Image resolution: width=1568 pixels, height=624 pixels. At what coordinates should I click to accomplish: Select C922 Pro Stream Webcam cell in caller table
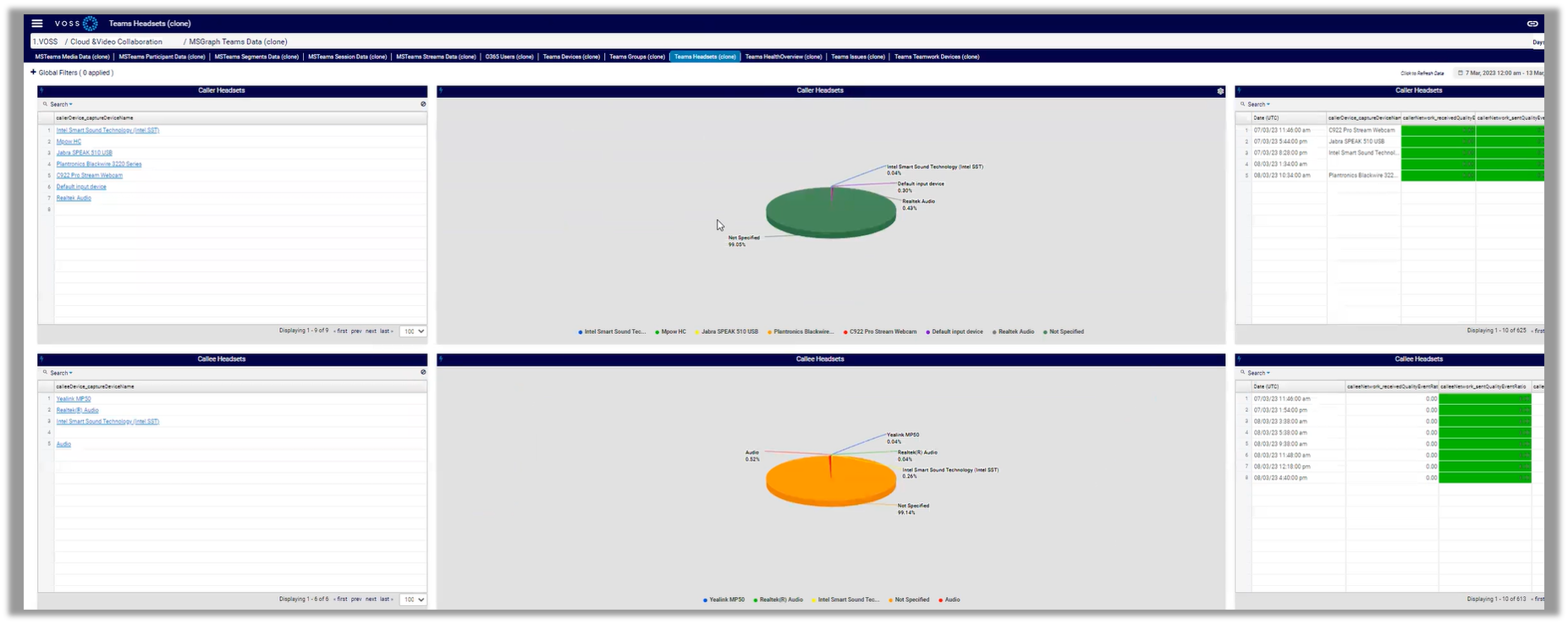(1363, 130)
